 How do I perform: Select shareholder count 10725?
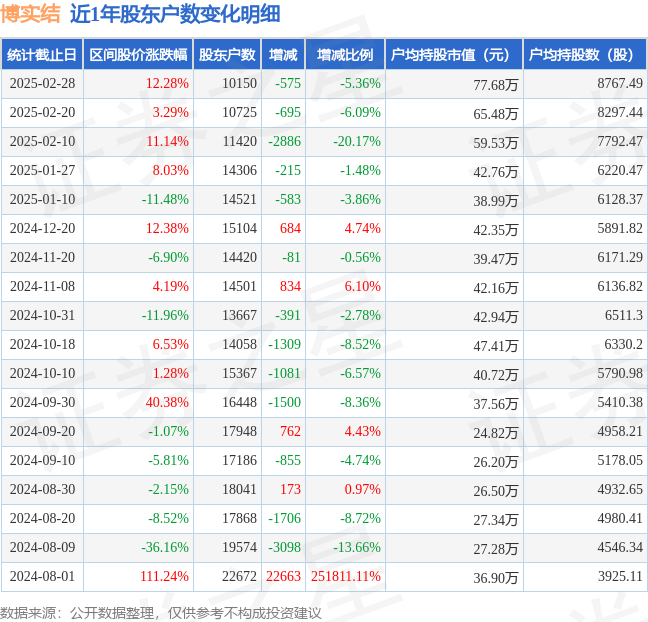point(239,112)
